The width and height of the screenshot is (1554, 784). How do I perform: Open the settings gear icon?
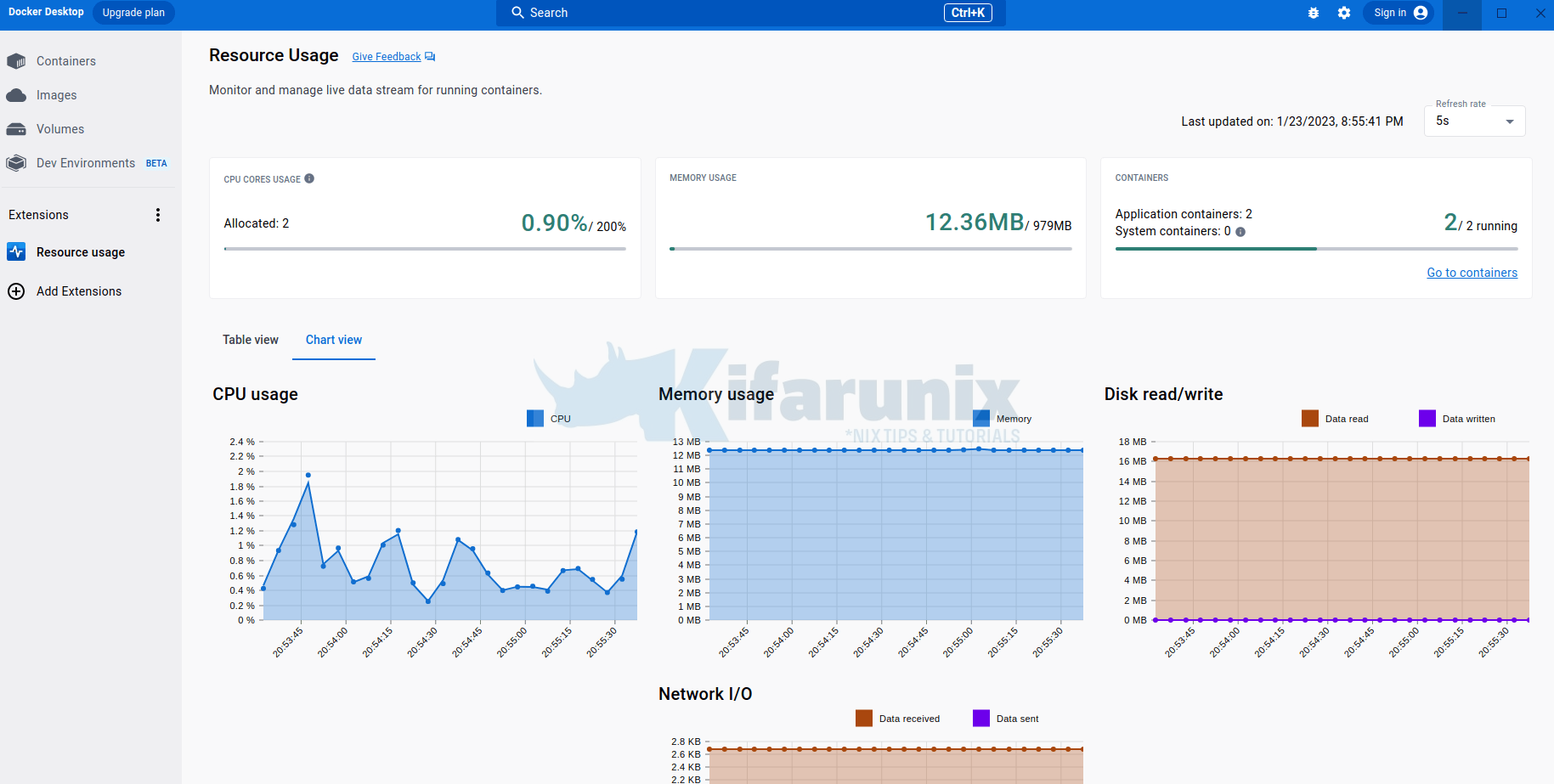coord(1343,13)
